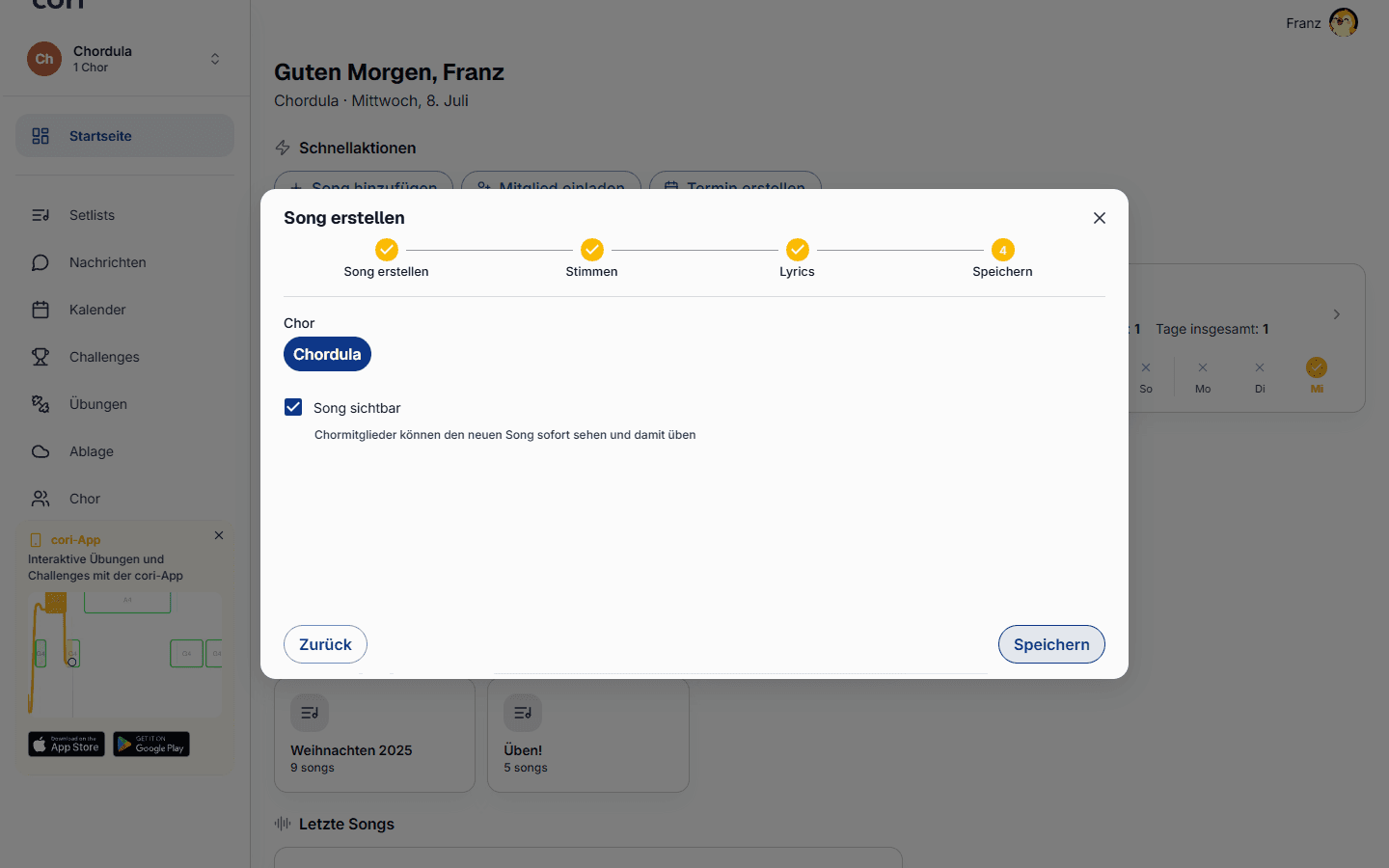The width and height of the screenshot is (1389, 868).
Task: Go back with the Zurück button
Action: tap(325, 644)
